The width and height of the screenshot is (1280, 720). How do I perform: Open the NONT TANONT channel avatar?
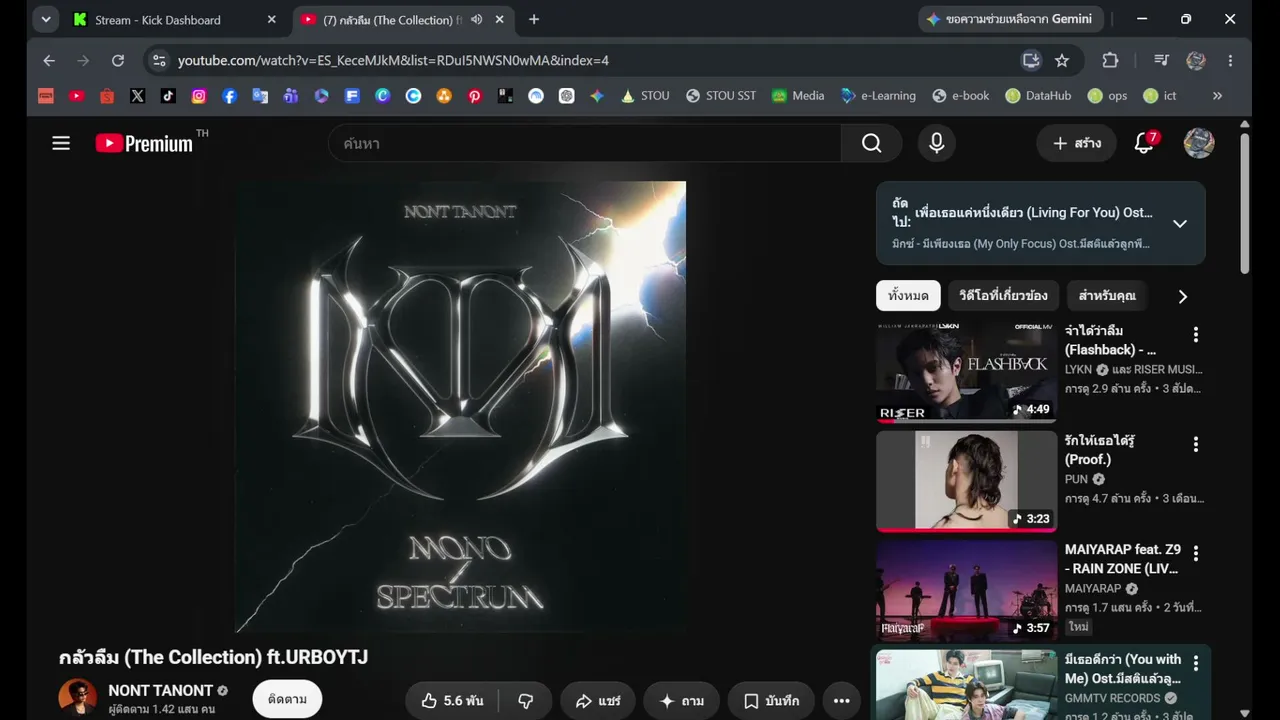pos(78,698)
